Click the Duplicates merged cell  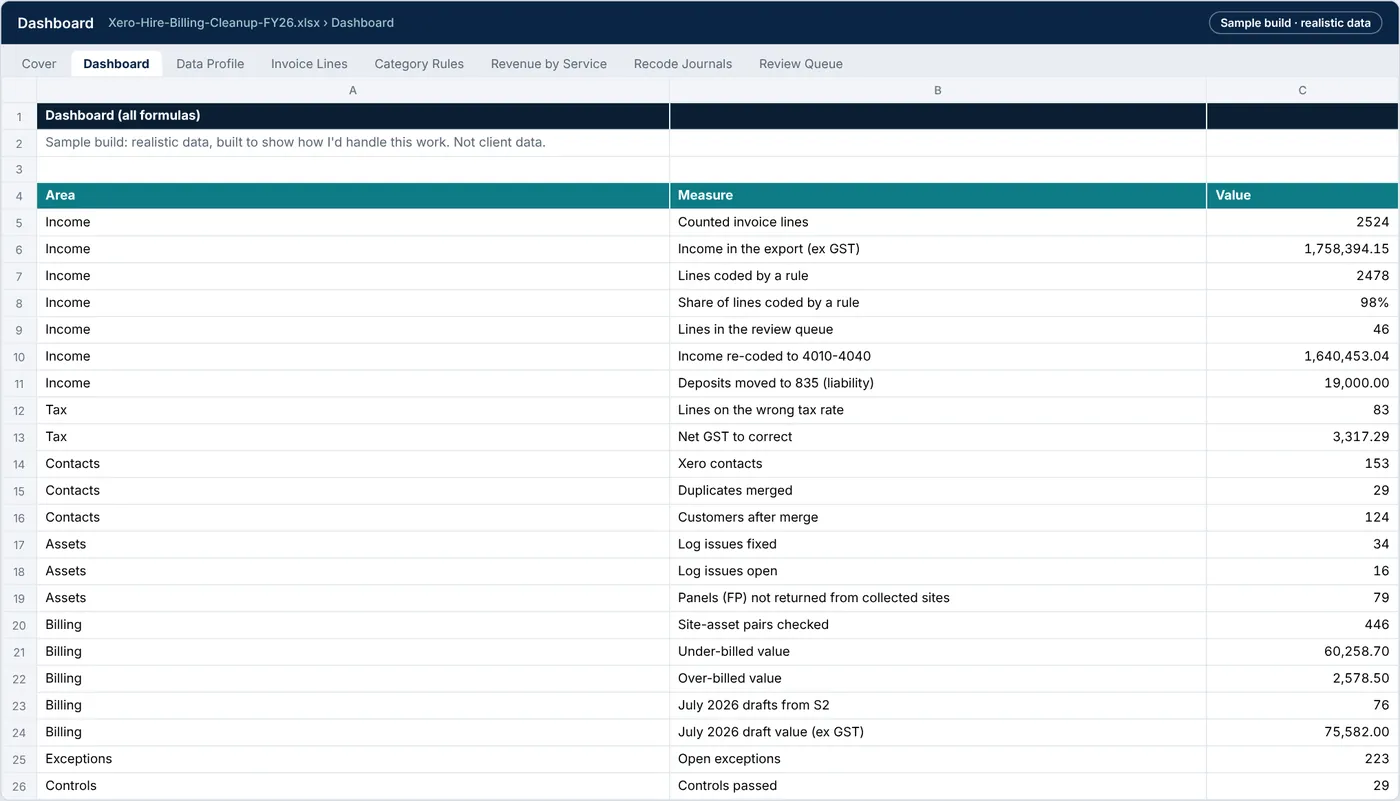[x=938, y=491]
